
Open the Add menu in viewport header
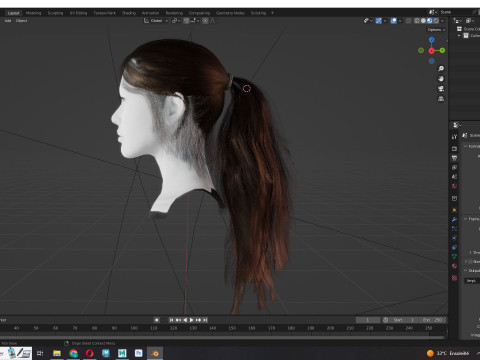click(x=8, y=21)
